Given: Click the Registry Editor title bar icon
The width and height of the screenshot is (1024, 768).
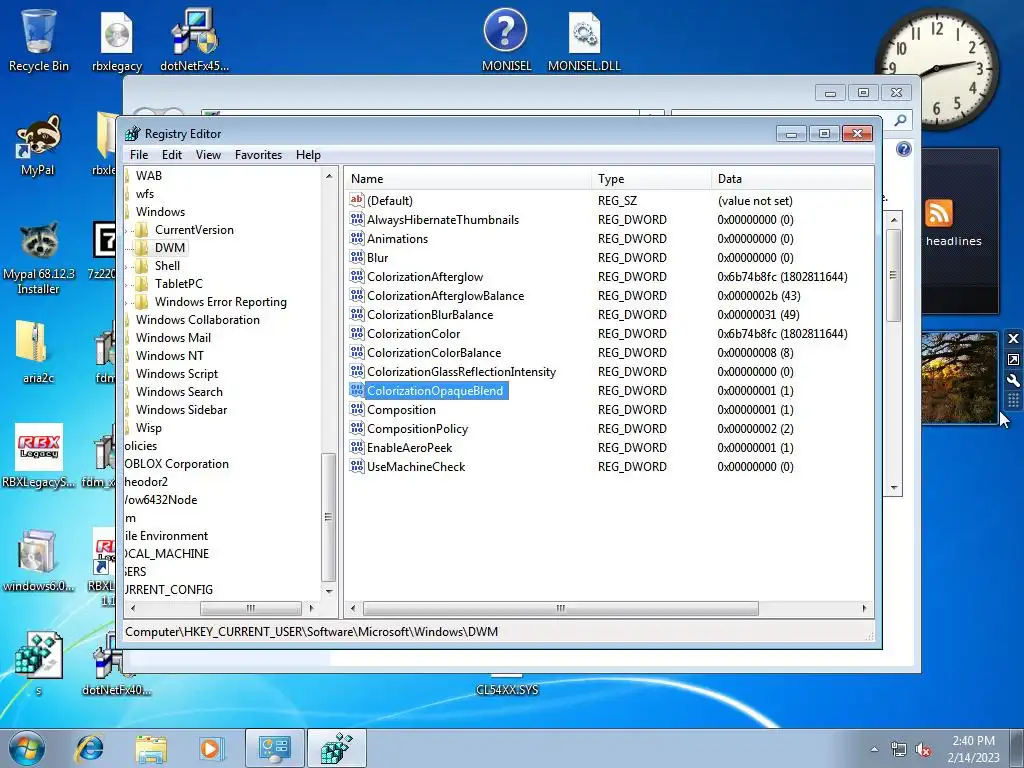Looking at the screenshot, I should click(x=133, y=133).
